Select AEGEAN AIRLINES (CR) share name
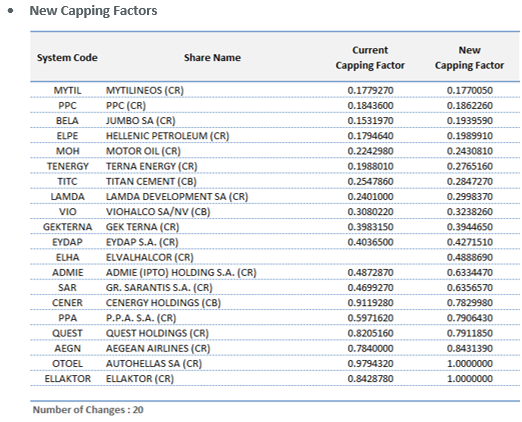 (x=158, y=349)
